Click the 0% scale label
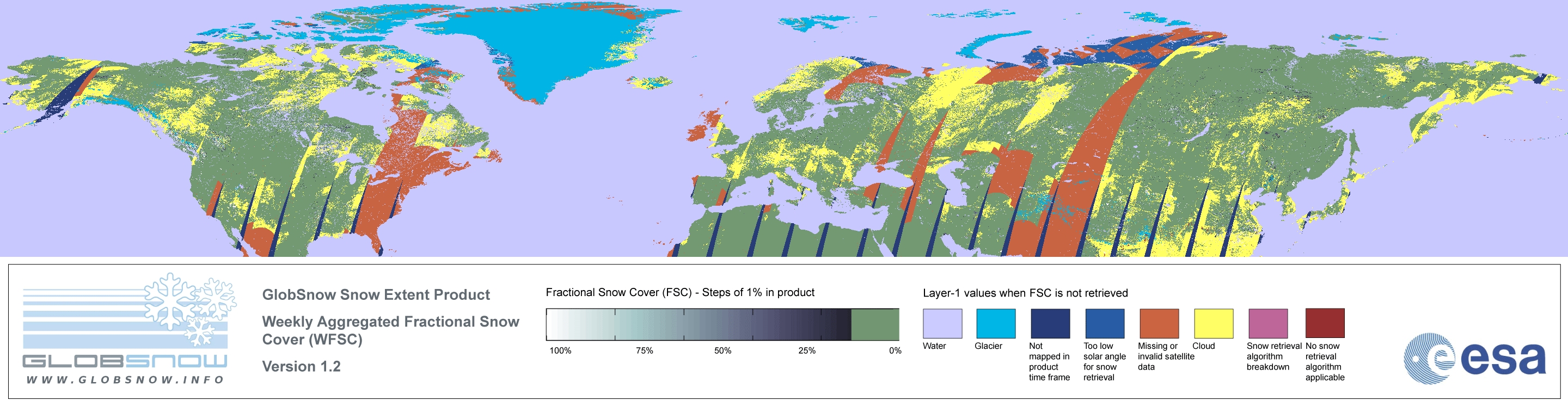The height and width of the screenshot is (406, 1568). tap(895, 350)
